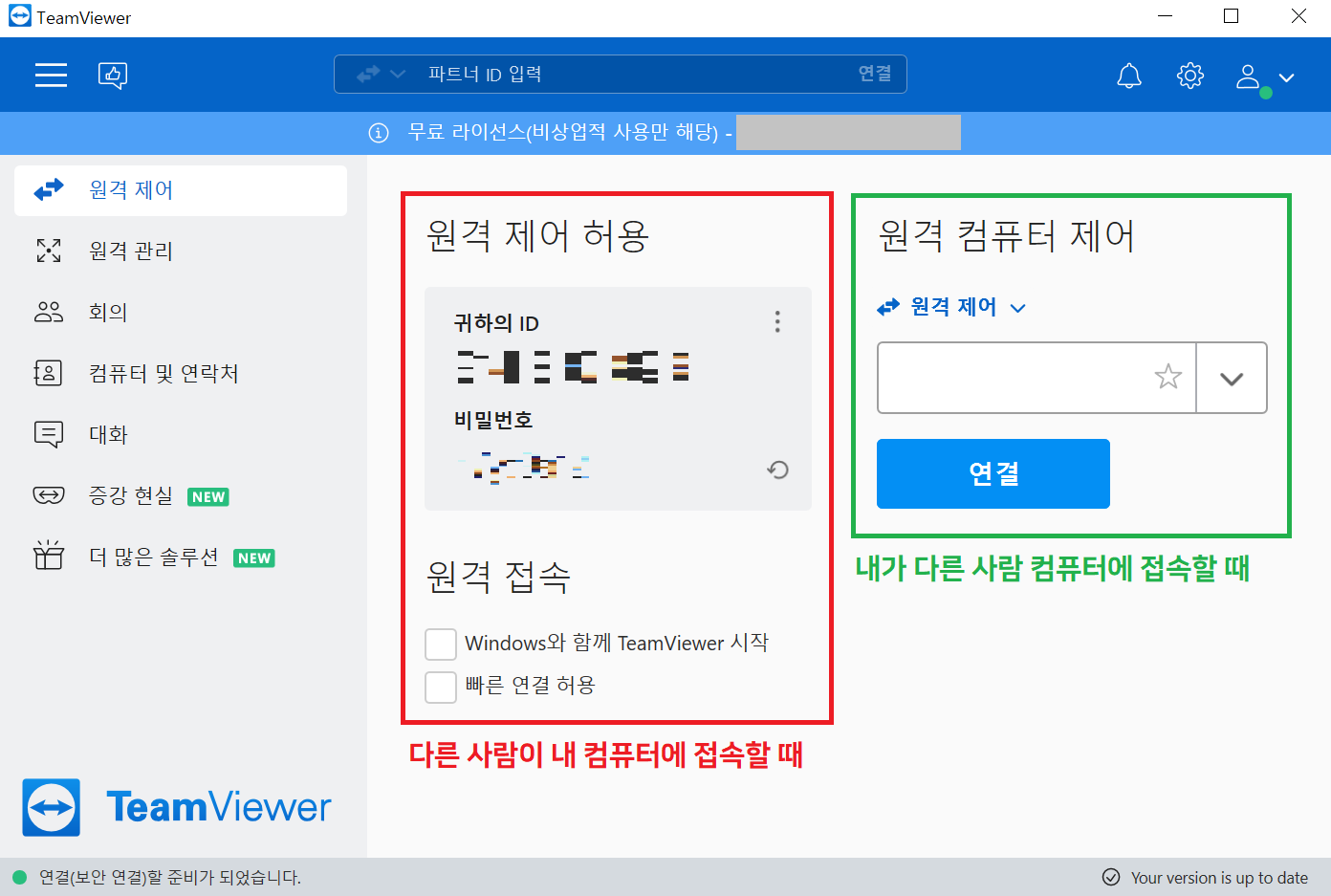1331x896 pixels.
Task: Click the 무료 라이선스 banner text
Action: 570,132
